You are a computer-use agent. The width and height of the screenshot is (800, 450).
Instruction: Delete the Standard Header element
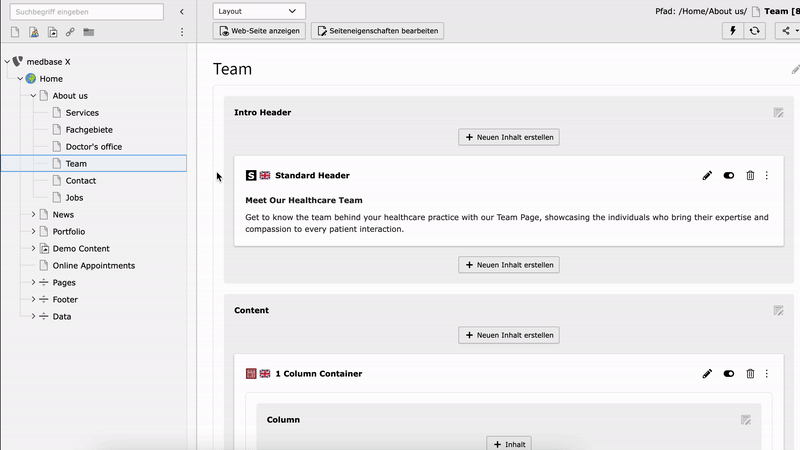pos(750,176)
